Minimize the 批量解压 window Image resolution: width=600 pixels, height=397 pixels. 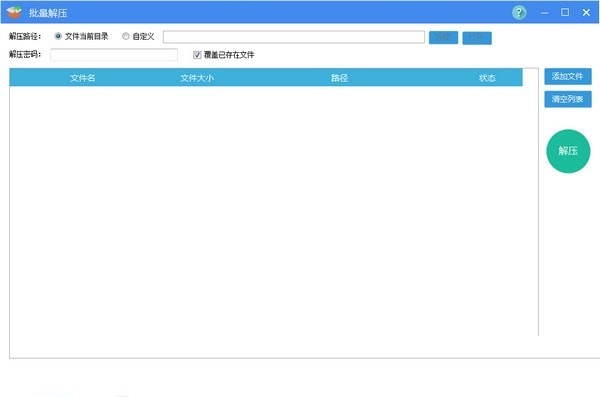[545, 13]
